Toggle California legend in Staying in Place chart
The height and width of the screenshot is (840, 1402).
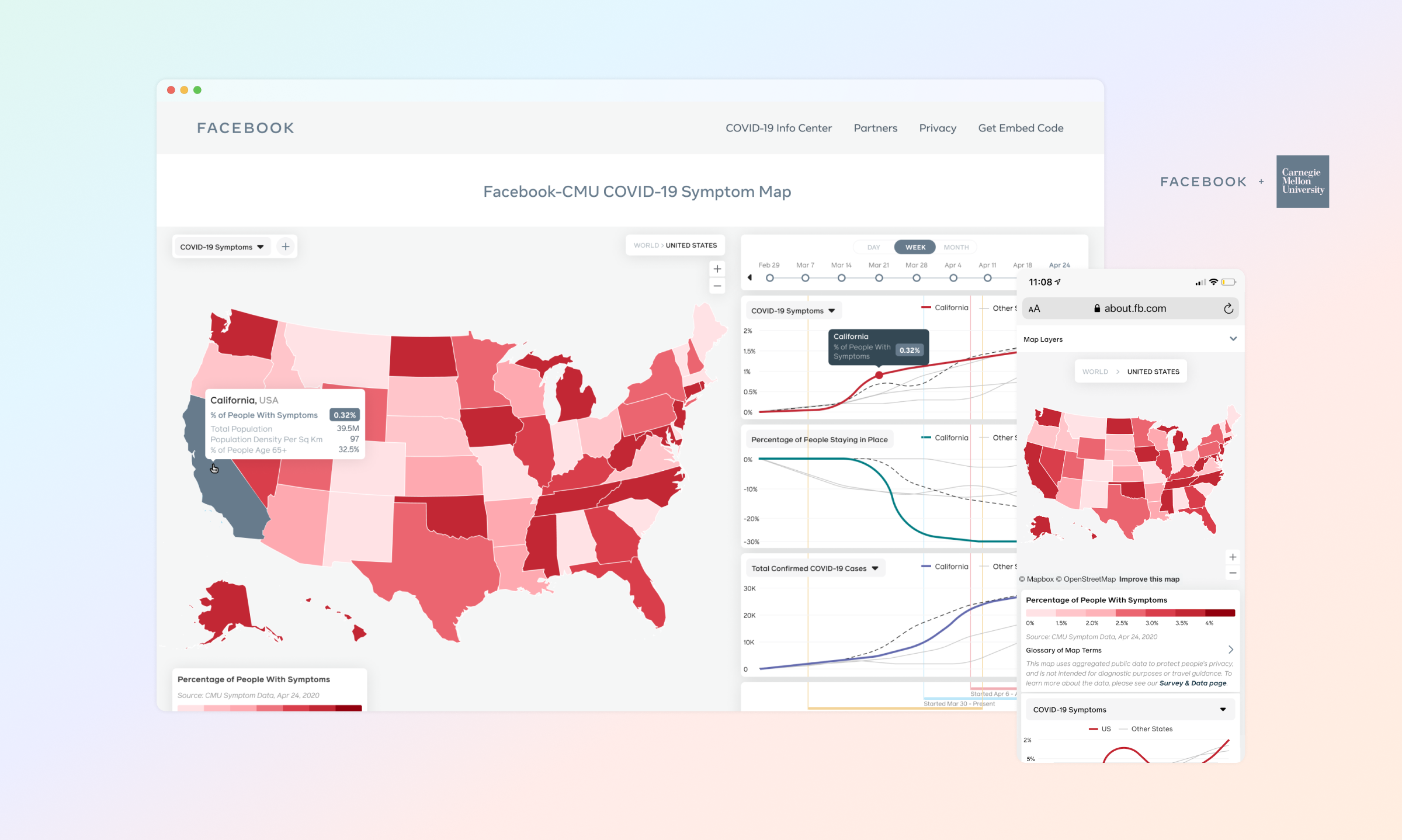click(945, 438)
